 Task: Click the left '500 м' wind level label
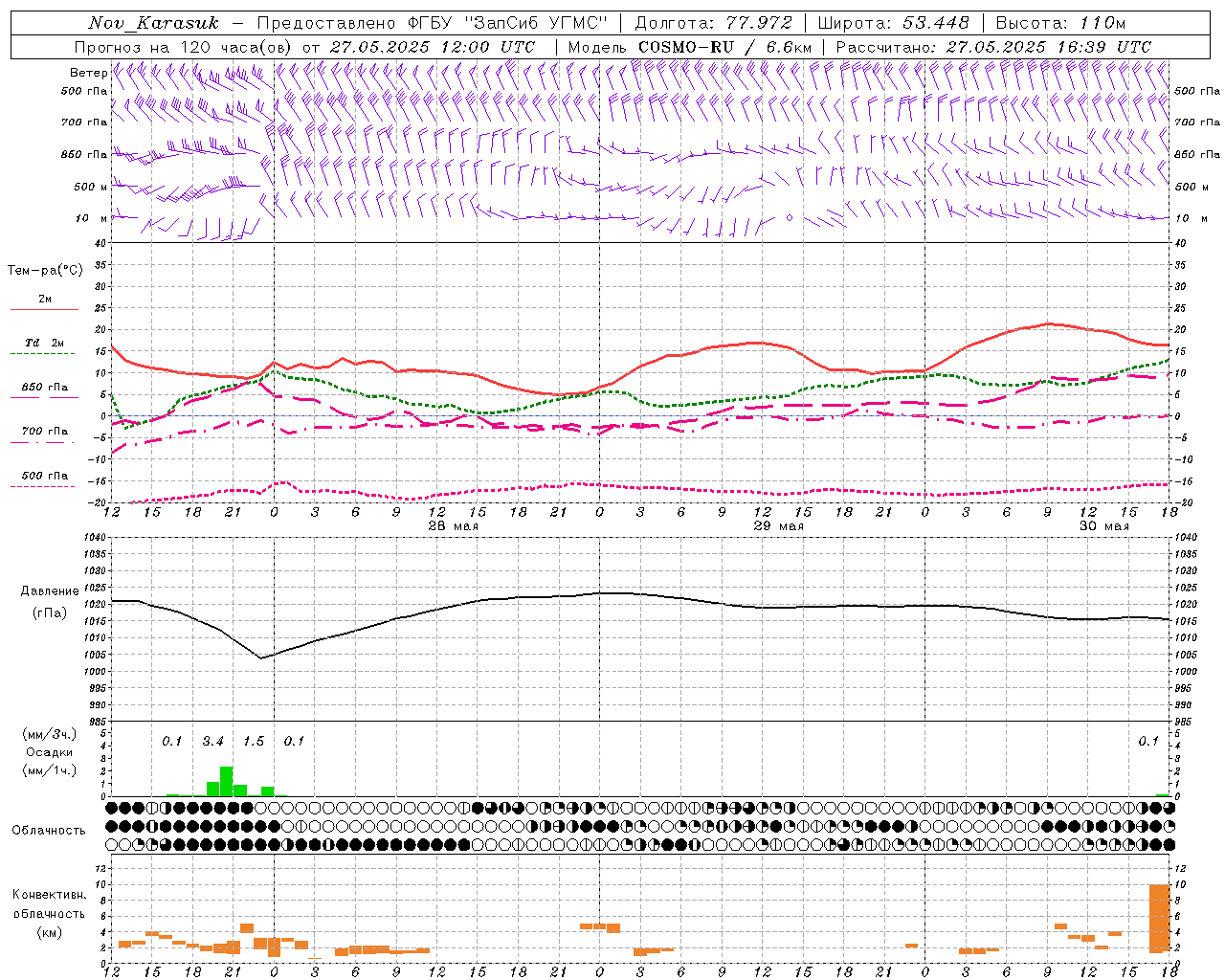[x=91, y=187]
